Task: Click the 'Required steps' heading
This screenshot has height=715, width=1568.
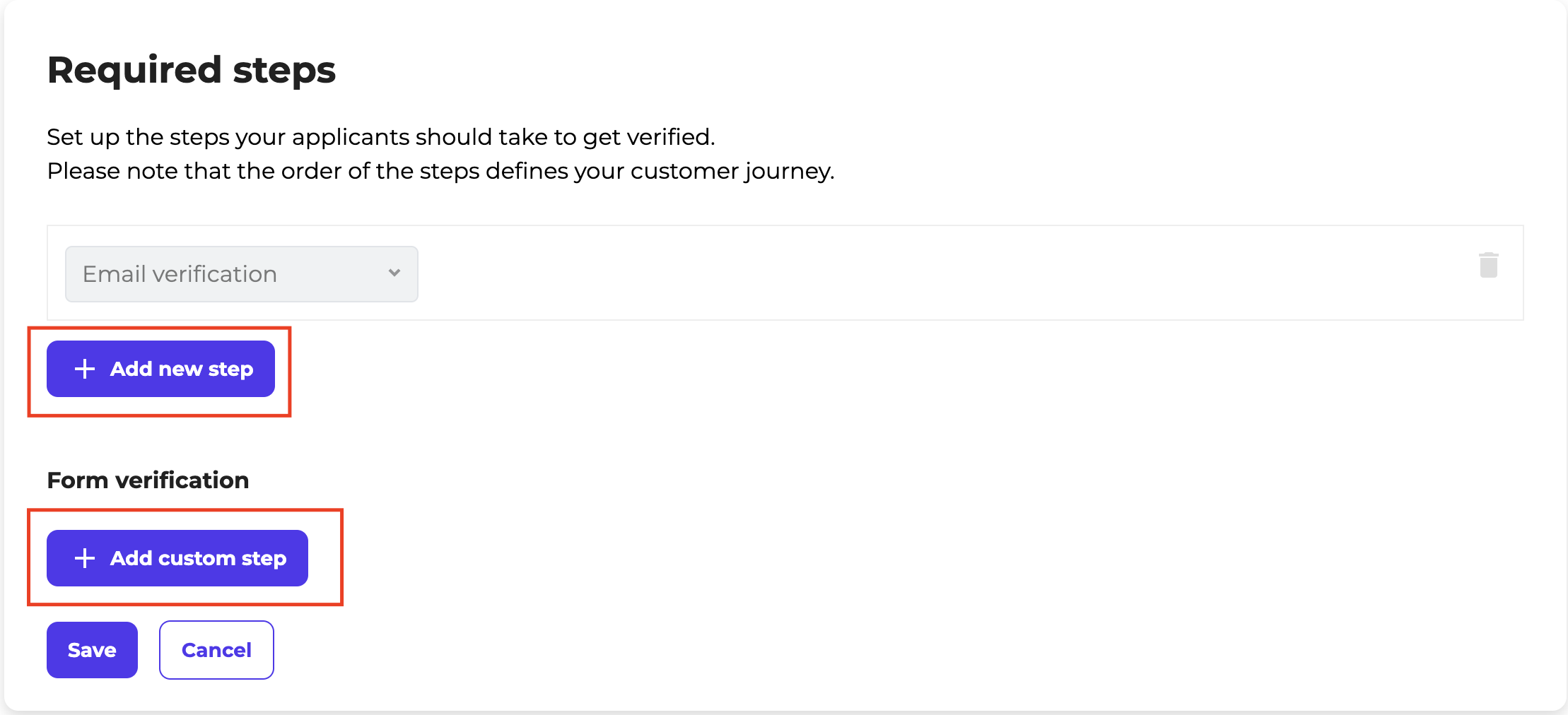Action: point(191,70)
